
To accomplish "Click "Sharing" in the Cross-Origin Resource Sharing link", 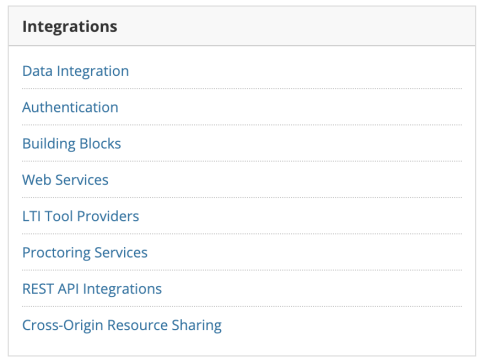I will point(196,326).
